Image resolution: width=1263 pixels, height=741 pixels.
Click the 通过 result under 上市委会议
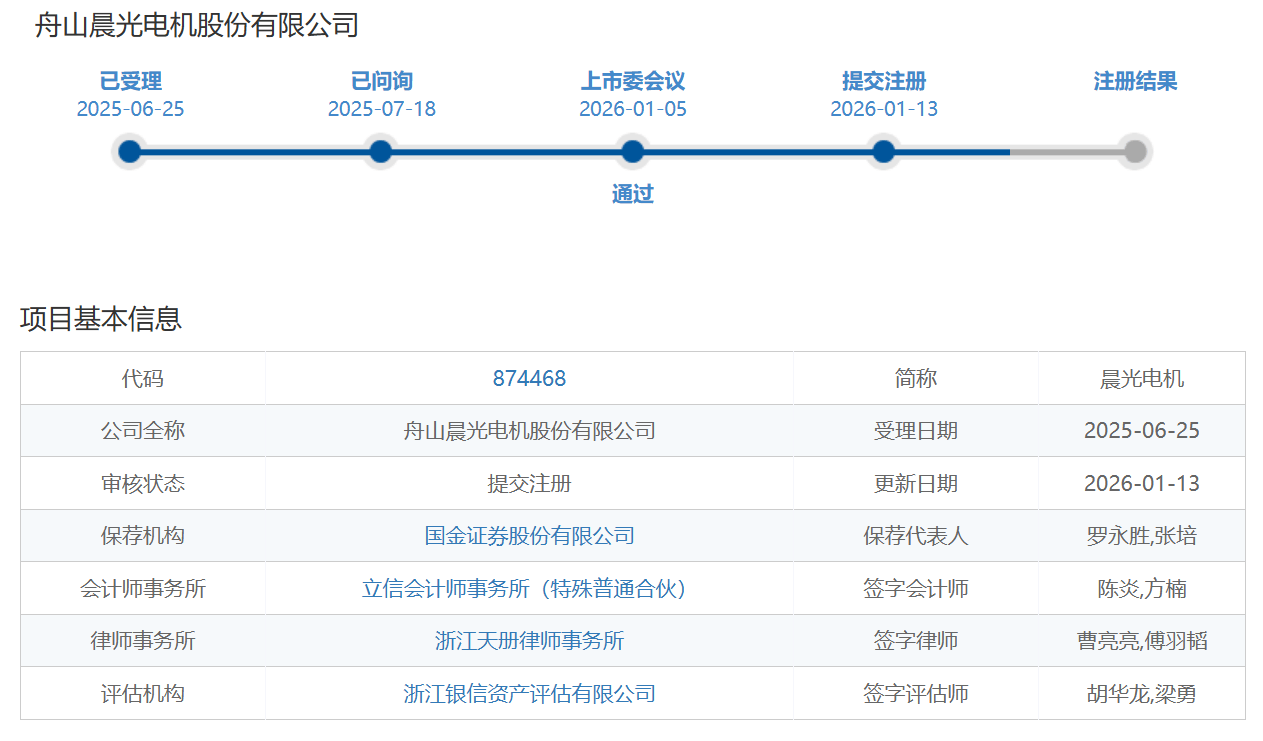point(632,194)
